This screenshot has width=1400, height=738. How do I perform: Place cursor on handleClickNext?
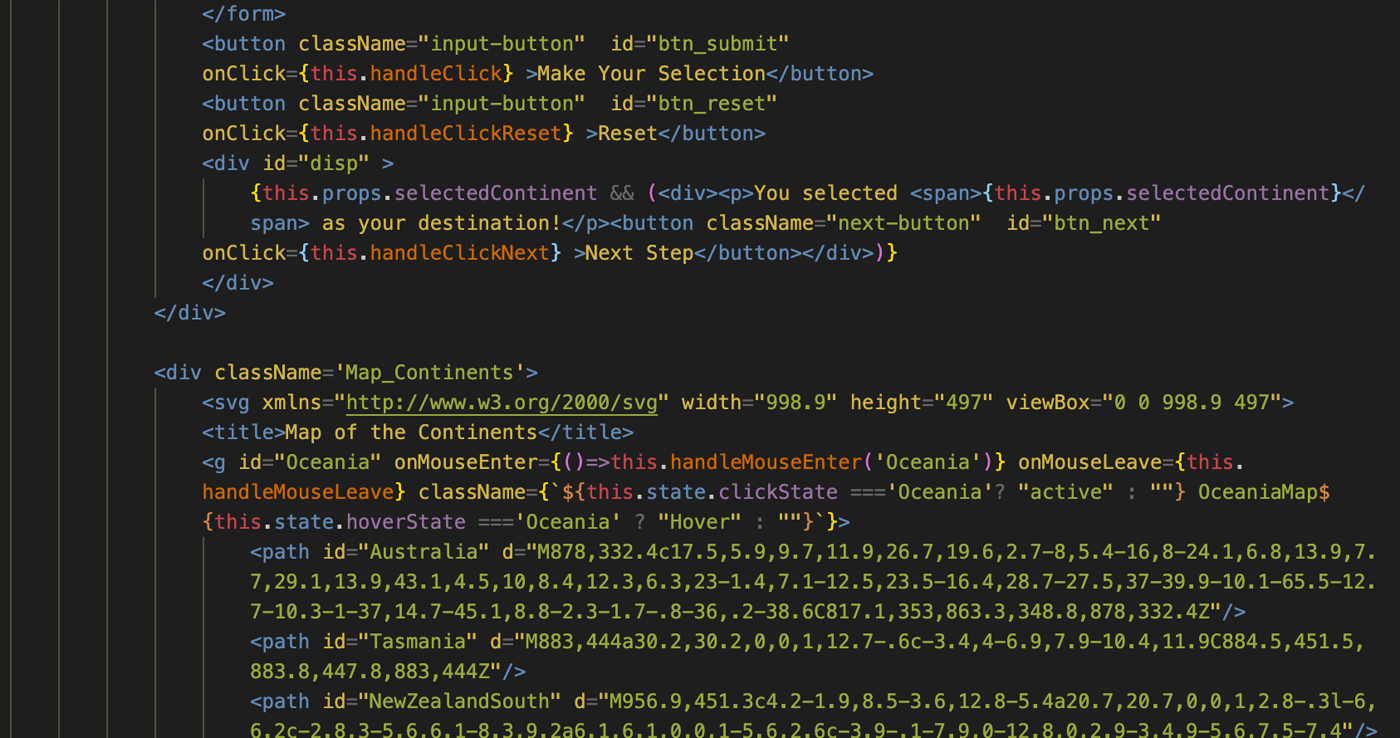coord(460,254)
